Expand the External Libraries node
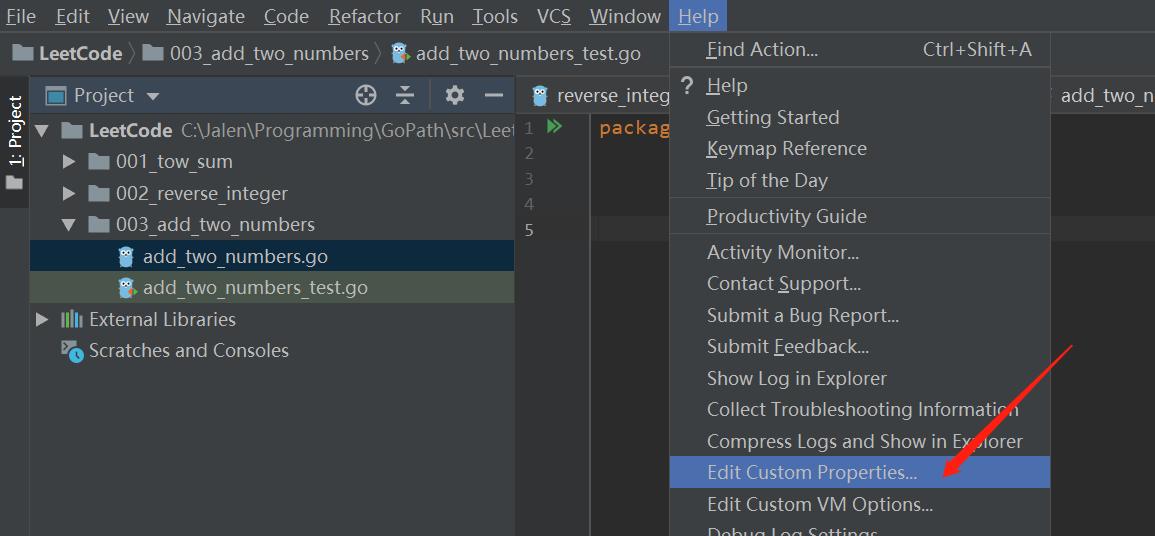 pyautogui.click(x=42, y=320)
